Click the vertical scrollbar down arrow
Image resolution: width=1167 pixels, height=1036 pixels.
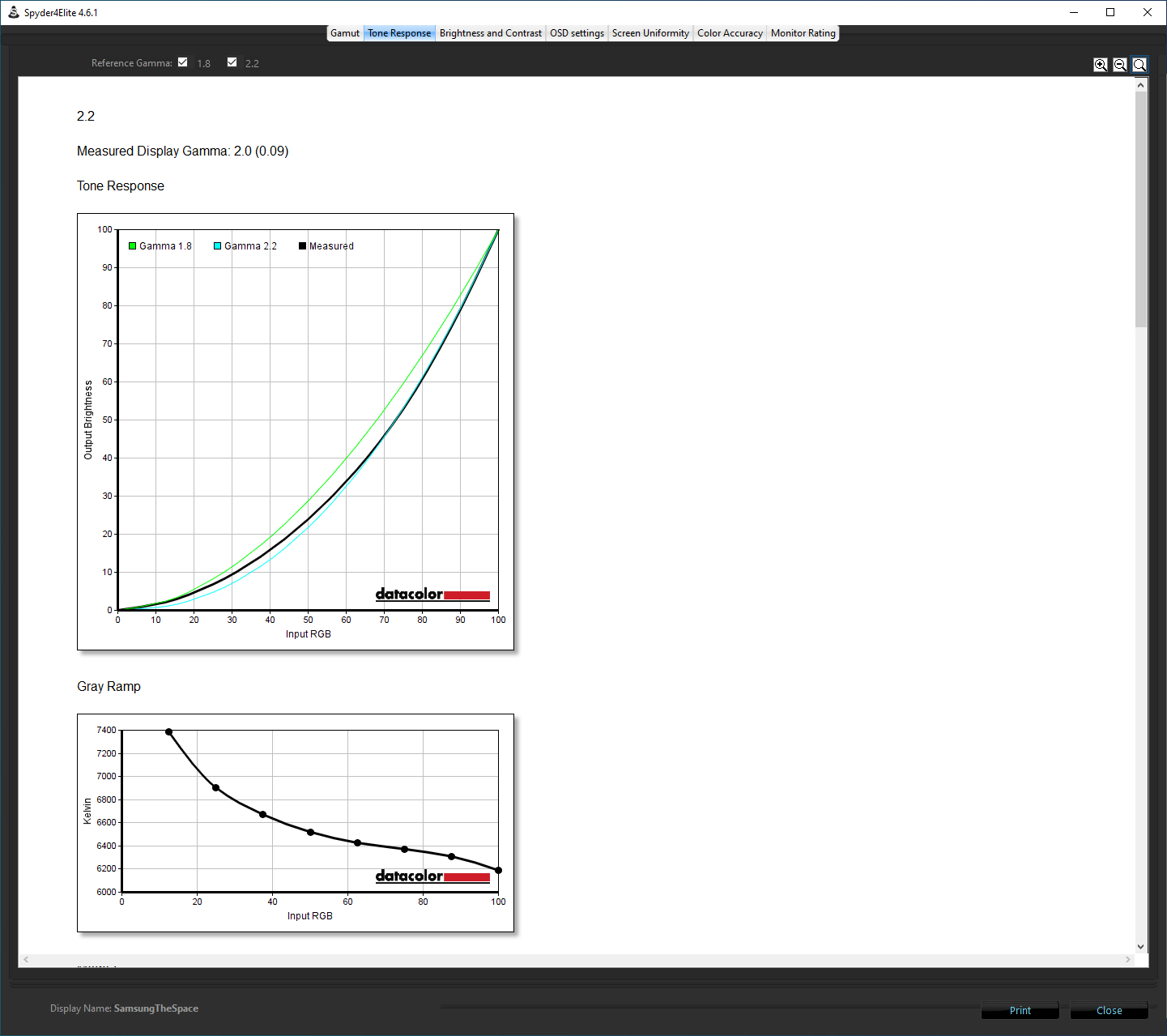click(1141, 946)
